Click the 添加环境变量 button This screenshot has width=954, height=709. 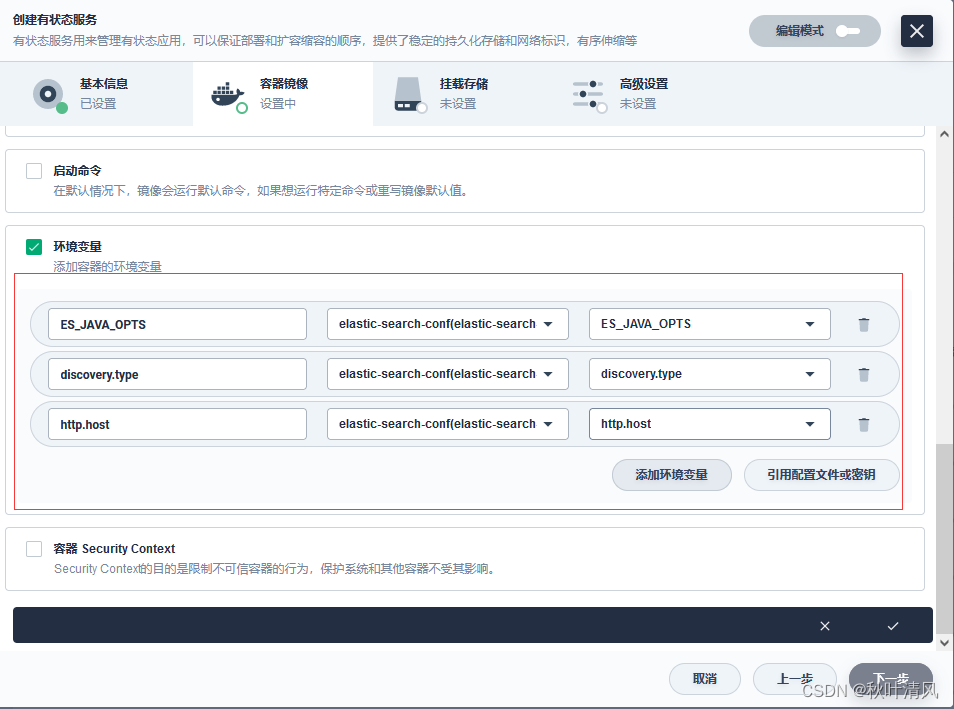tap(671, 475)
